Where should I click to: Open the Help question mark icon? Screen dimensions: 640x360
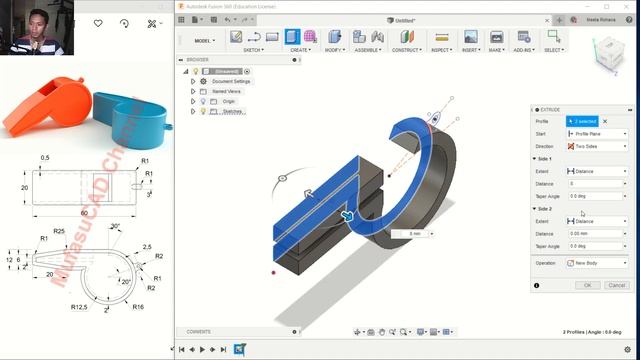pos(629,20)
